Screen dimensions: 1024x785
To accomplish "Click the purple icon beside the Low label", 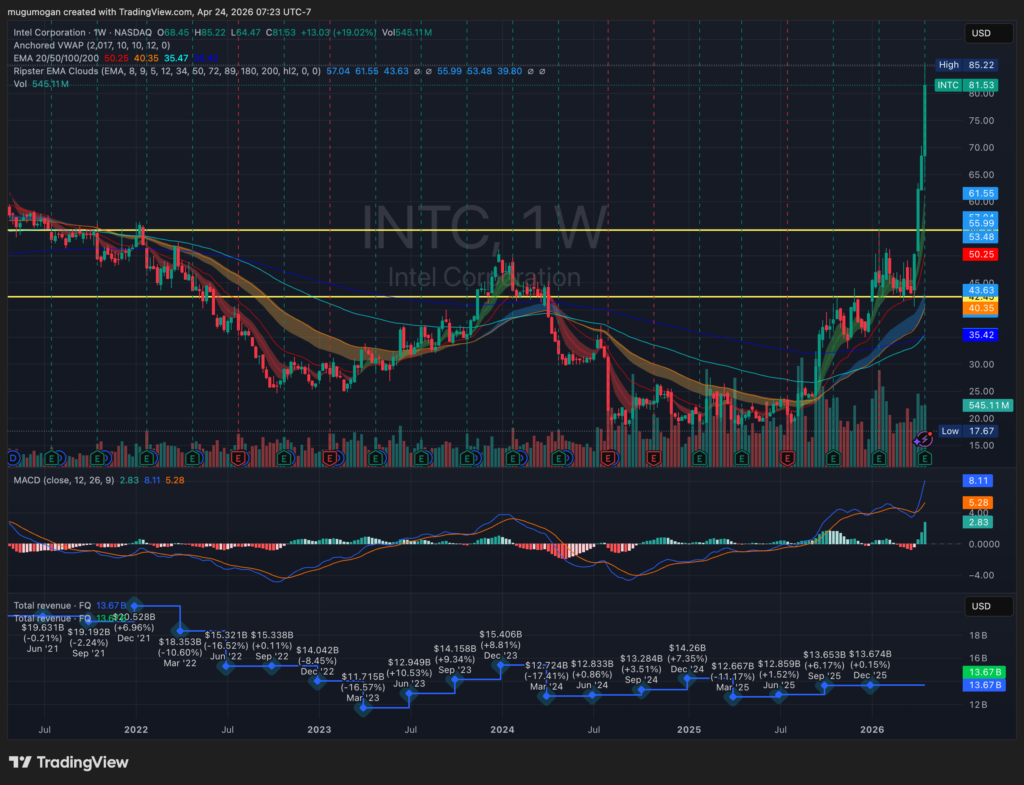I will click(924, 437).
